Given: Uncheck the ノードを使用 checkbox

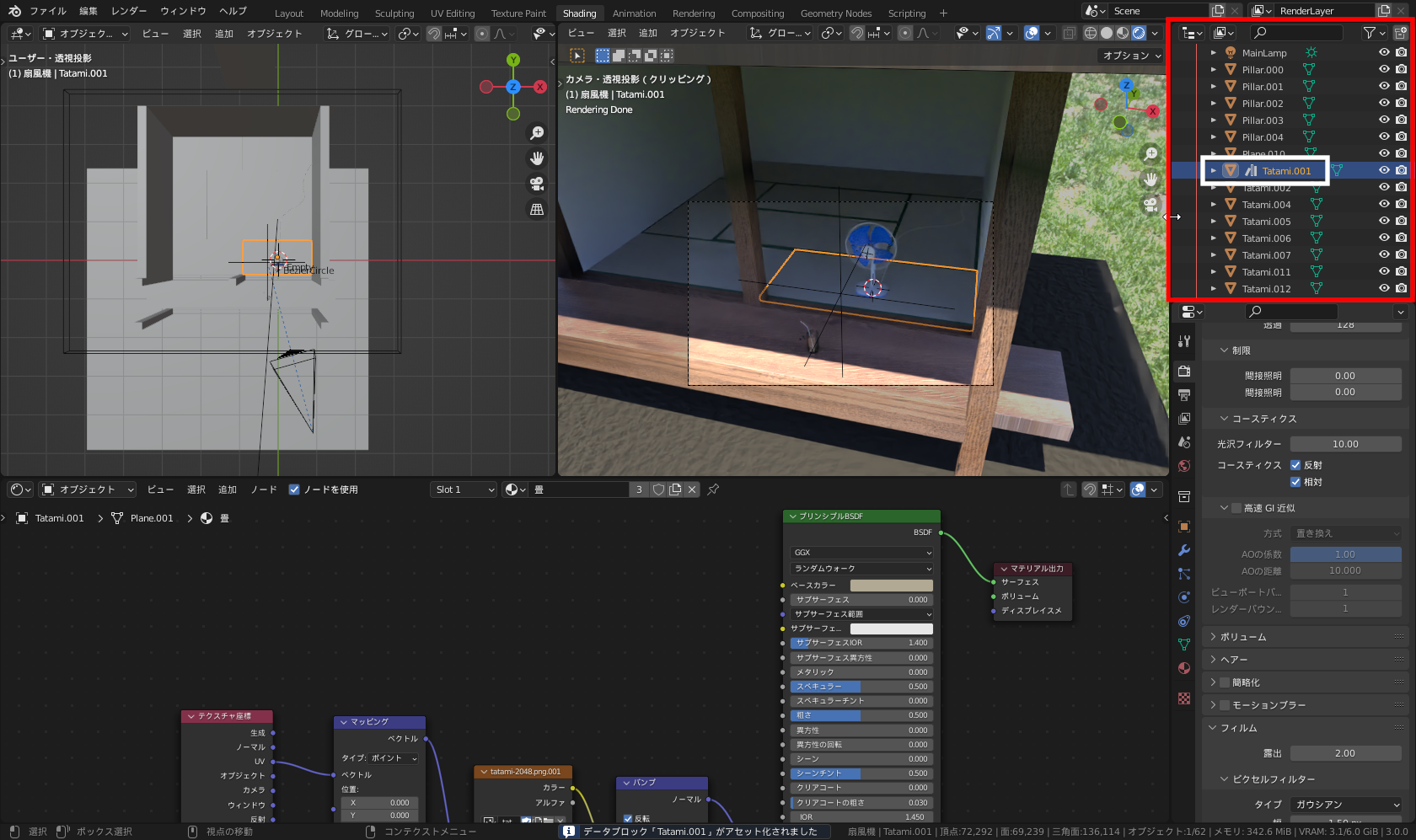Looking at the screenshot, I should pos(294,490).
